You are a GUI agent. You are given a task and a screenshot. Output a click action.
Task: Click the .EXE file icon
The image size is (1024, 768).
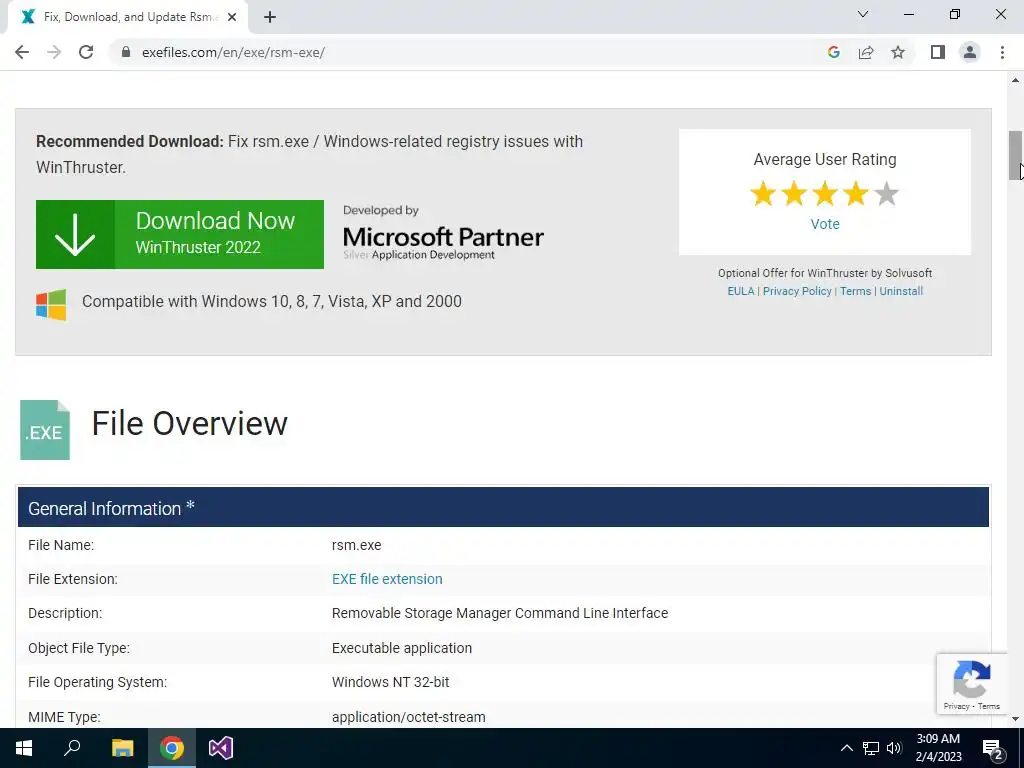[45, 430]
